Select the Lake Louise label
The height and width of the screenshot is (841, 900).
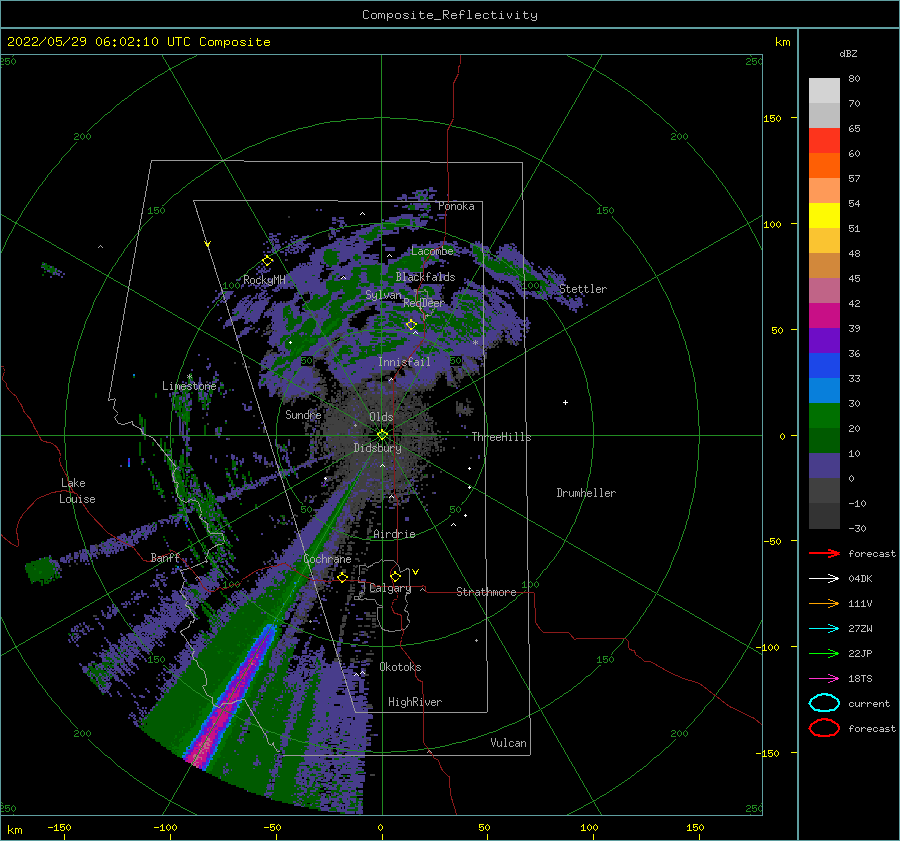point(77,491)
